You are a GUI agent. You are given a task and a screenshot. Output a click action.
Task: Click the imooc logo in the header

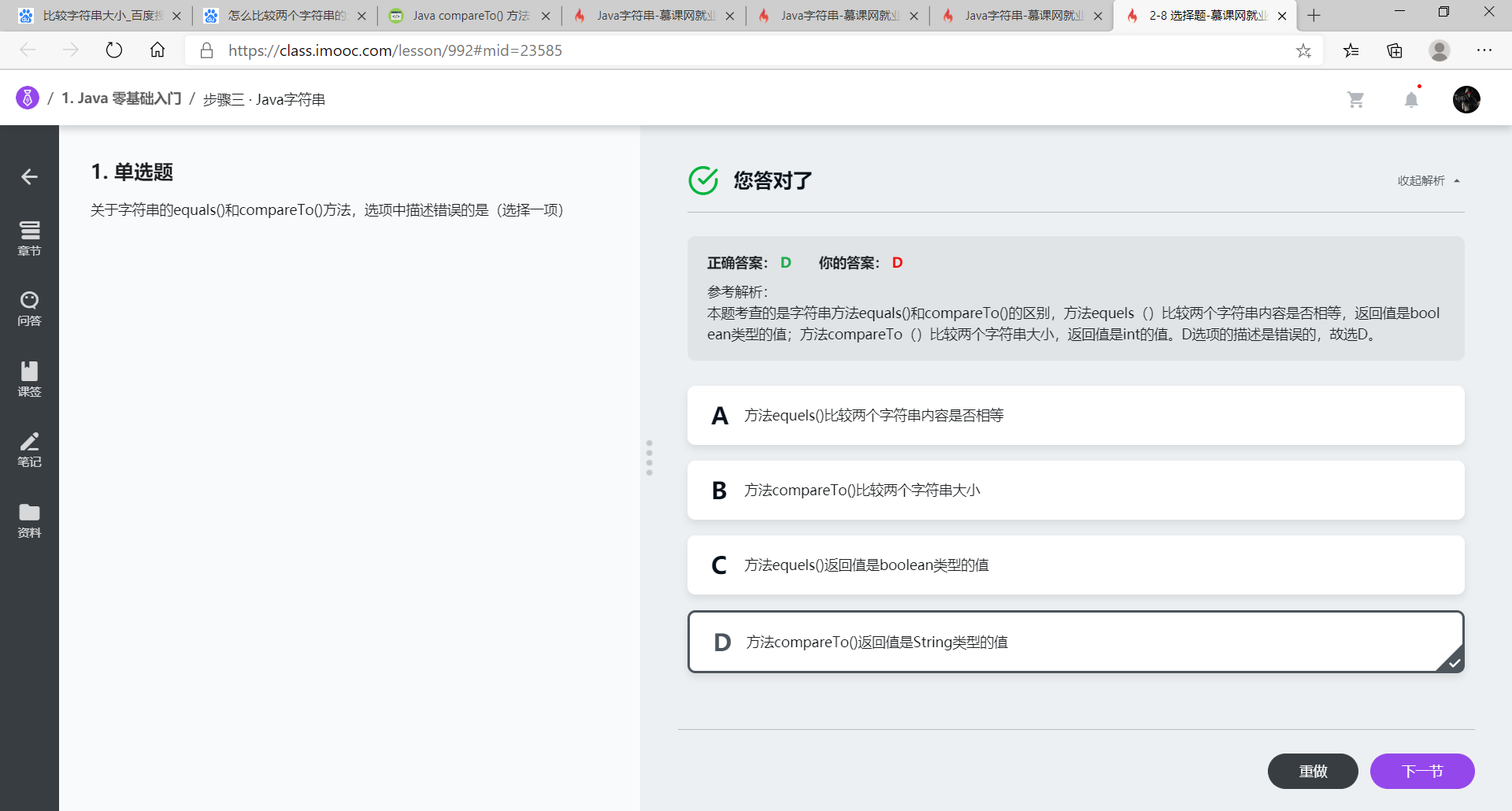(26, 98)
